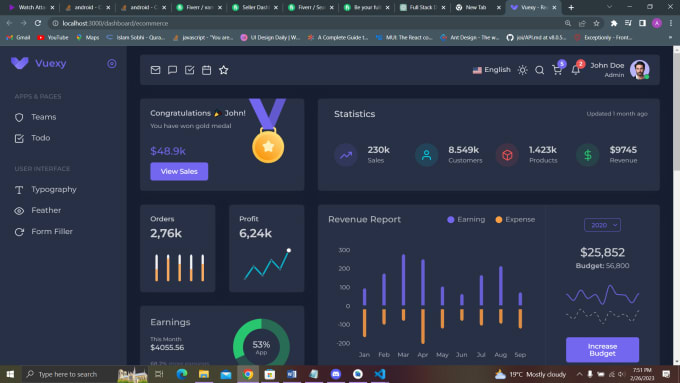Viewport: 680px width, 383px height.
Task: Bookmark this page with the star
Action: 596,23
